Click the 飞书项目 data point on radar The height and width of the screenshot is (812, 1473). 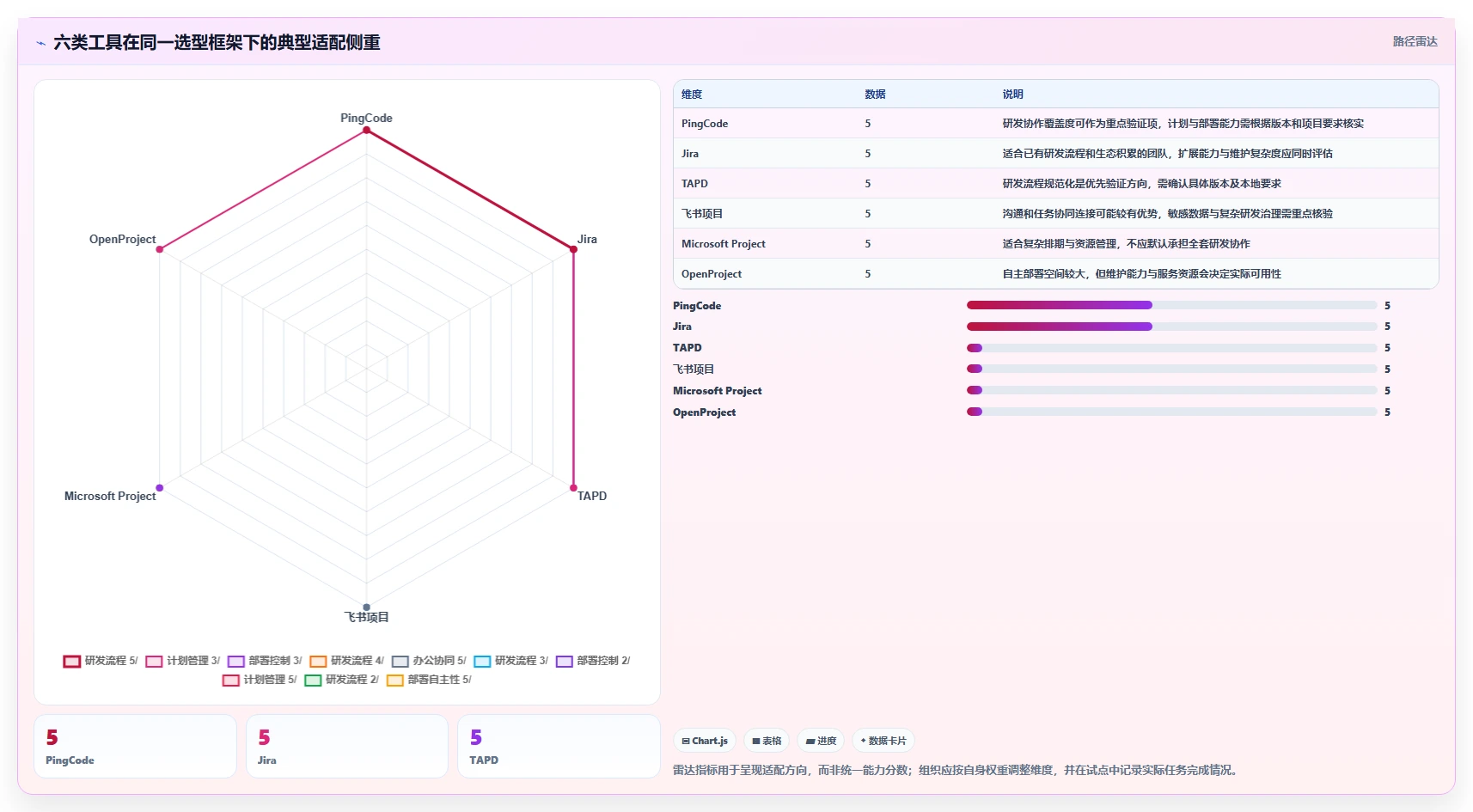366,607
